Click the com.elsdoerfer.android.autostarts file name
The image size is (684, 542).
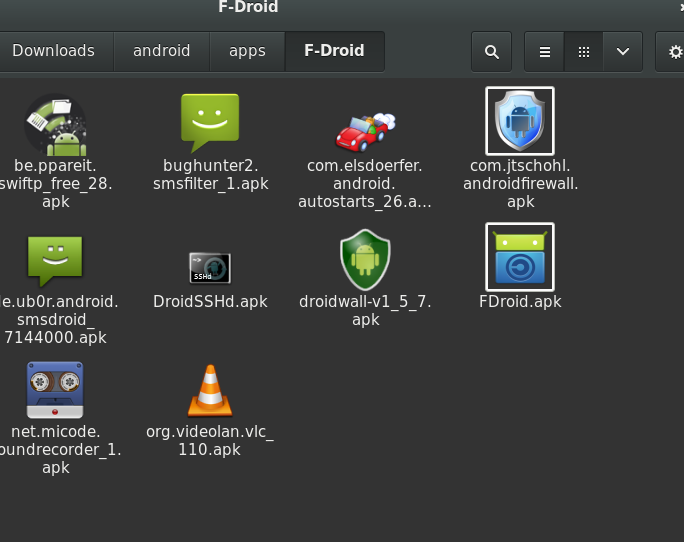365,183
